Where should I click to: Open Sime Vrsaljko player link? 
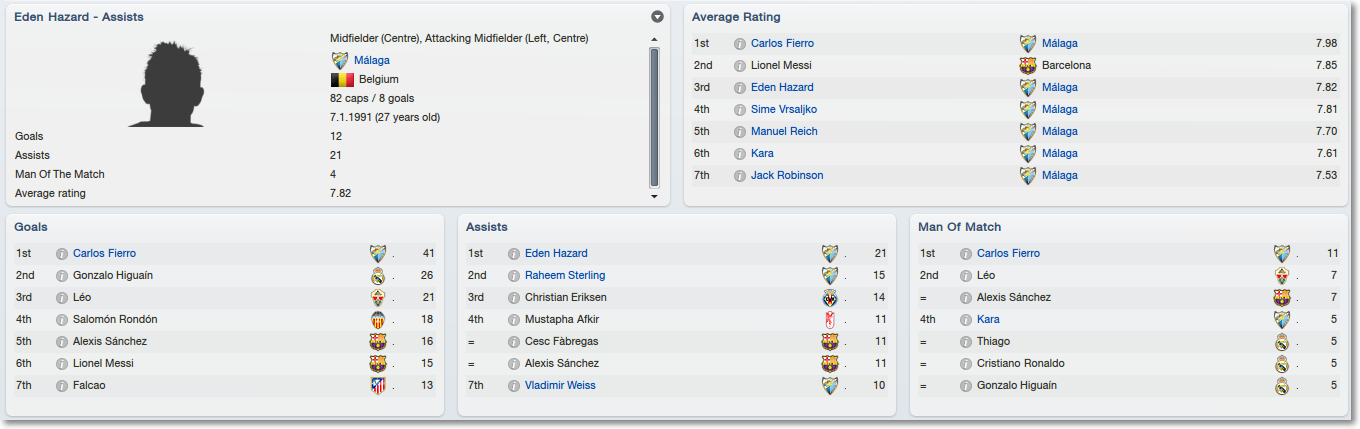[783, 110]
